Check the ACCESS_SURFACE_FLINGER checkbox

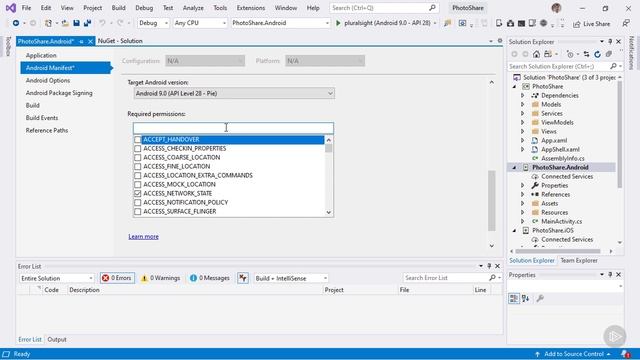tap(138, 211)
